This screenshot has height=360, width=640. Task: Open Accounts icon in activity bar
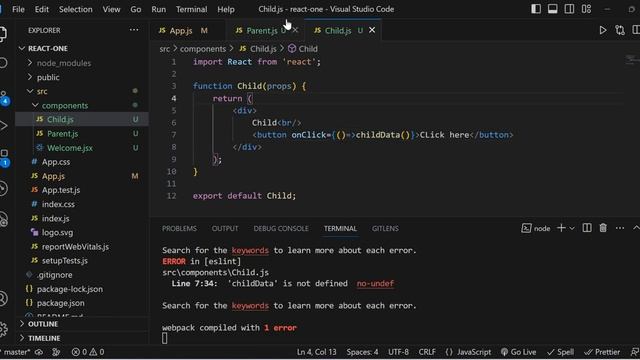pos(3,298)
